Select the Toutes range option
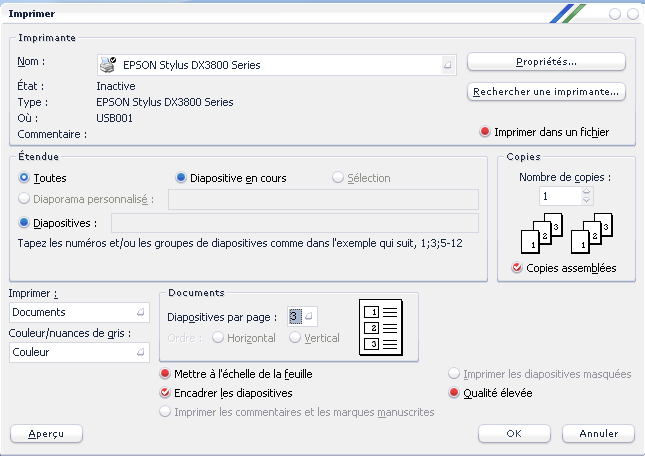This screenshot has height=456, width=645. (x=25, y=178)
